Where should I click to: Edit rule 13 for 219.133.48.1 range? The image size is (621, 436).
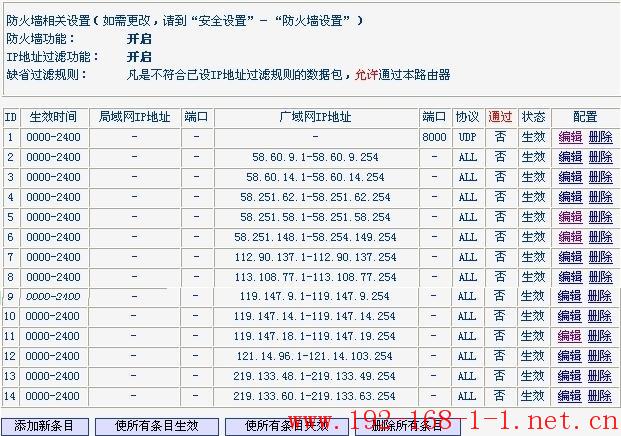coord(570,376)
